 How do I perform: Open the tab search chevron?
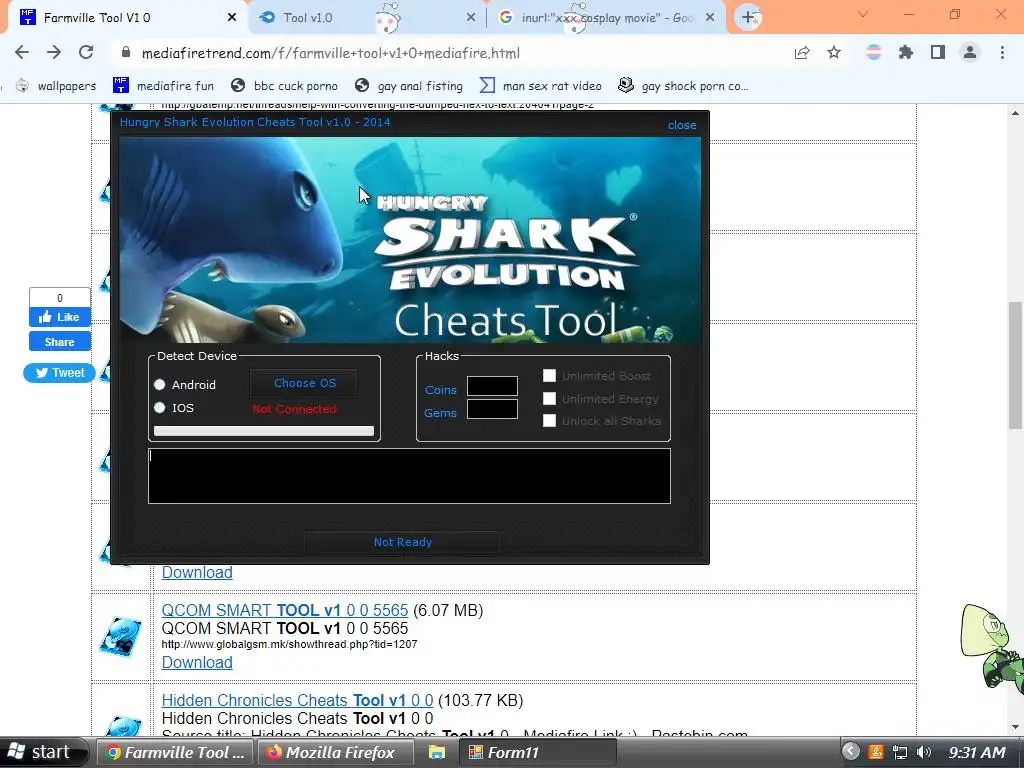(x=863, y=14)
